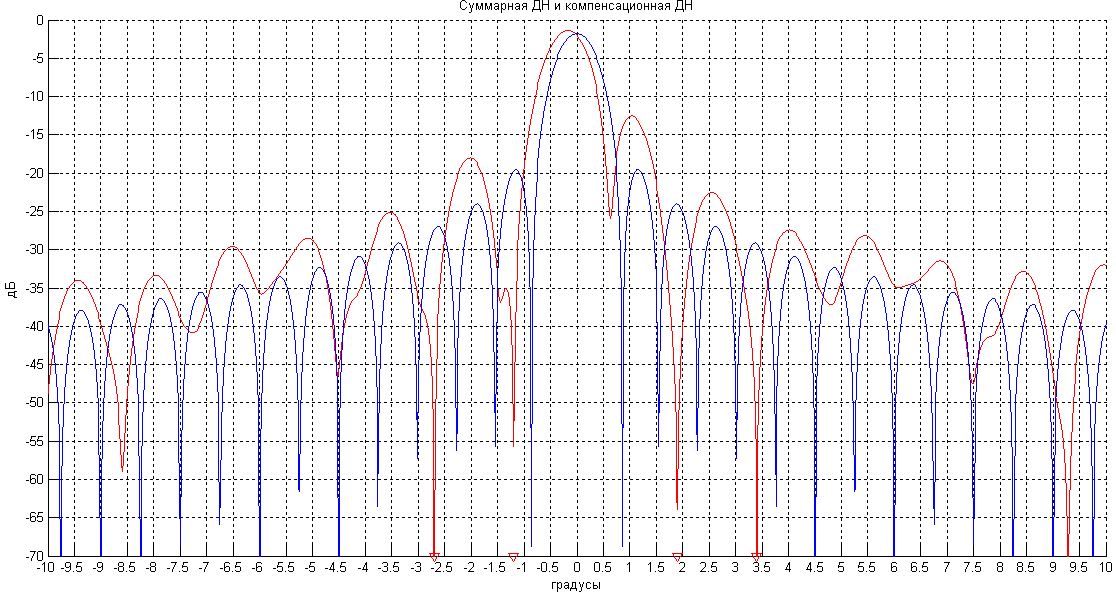Click the x-axis tick label "4.5"
This screenshot has width=1116, height=594.
point(814,568)
